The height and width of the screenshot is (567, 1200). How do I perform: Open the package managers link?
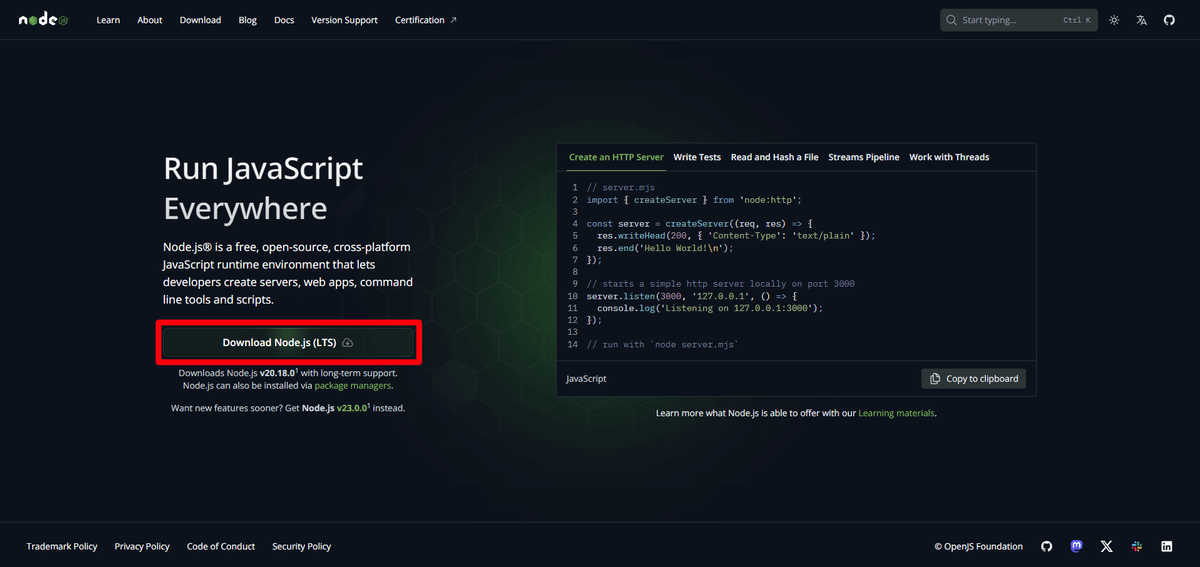point(353,385)
